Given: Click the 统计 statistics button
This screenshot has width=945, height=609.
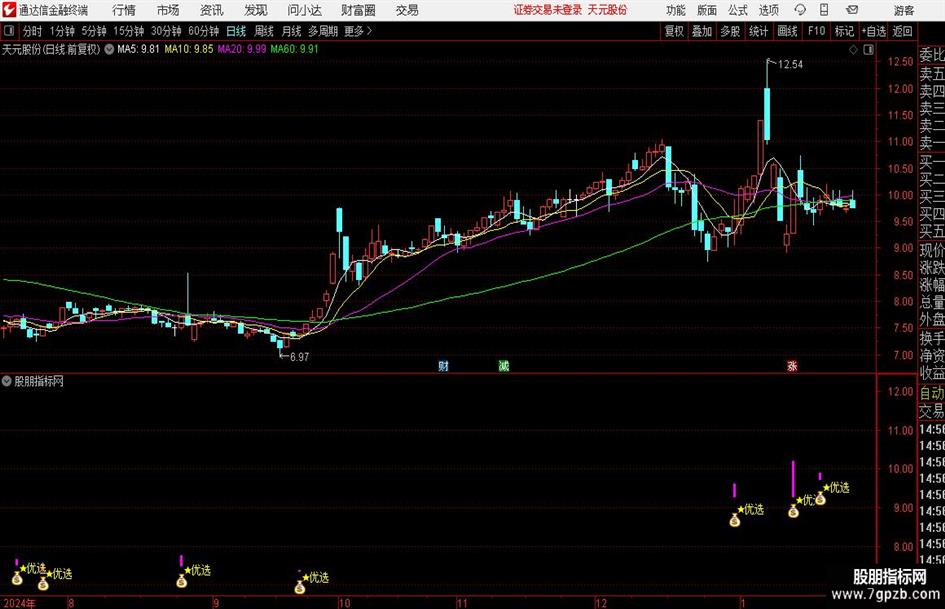Looking at the screenshot, I should [758, 31].
